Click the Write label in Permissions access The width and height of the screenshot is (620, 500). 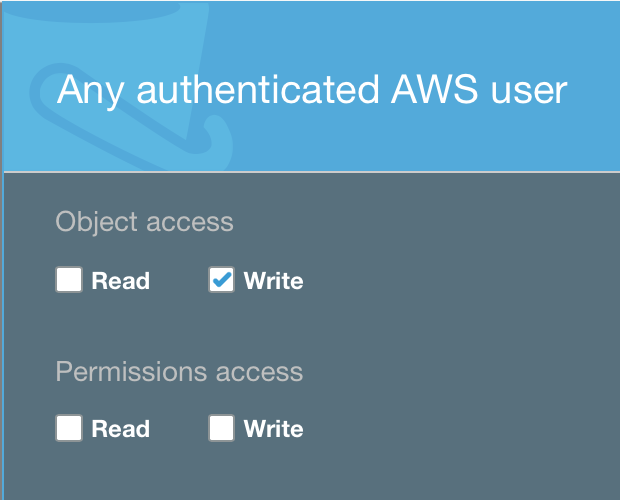273,428
